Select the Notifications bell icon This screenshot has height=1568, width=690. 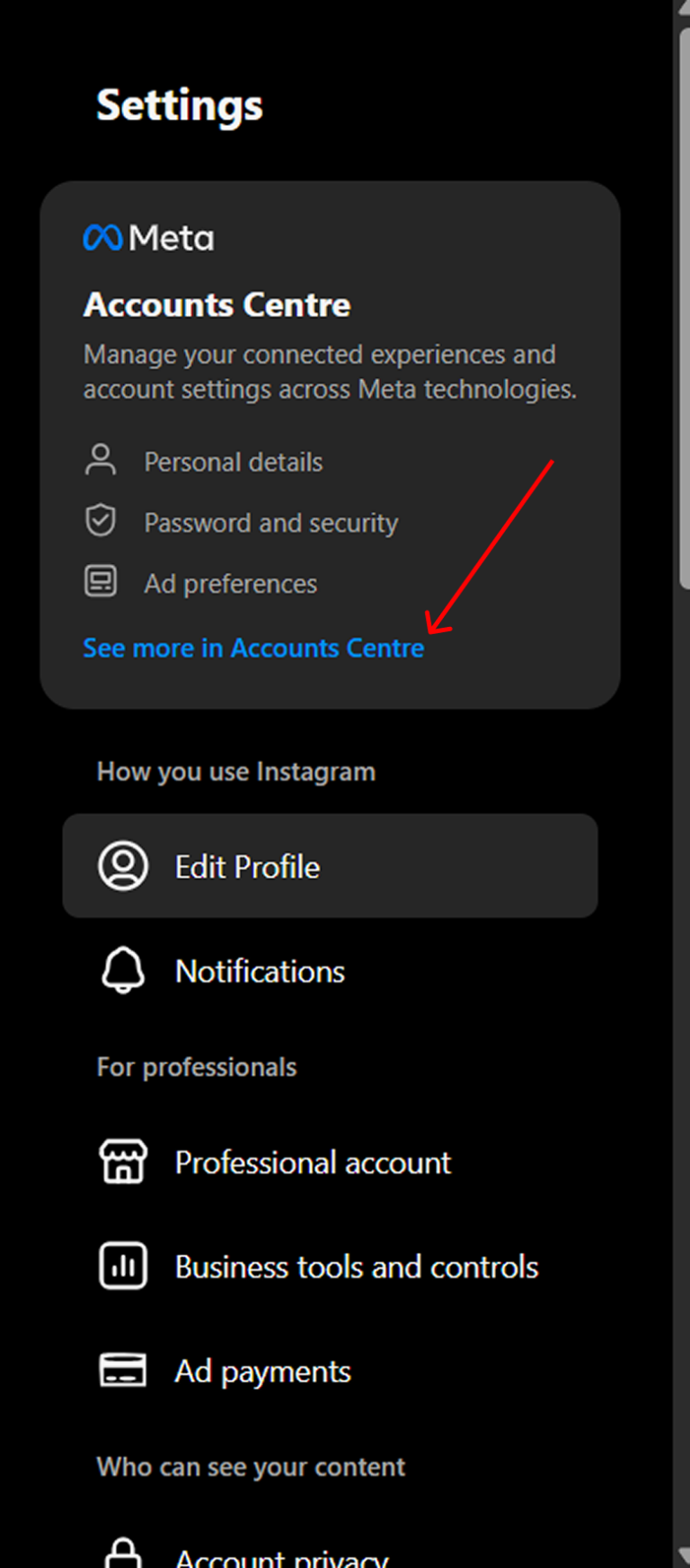point(122,970)
